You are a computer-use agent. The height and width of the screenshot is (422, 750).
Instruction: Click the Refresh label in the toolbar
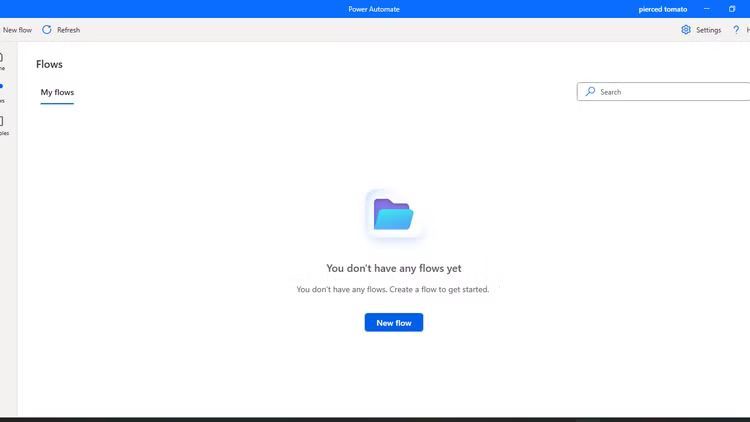68,30
